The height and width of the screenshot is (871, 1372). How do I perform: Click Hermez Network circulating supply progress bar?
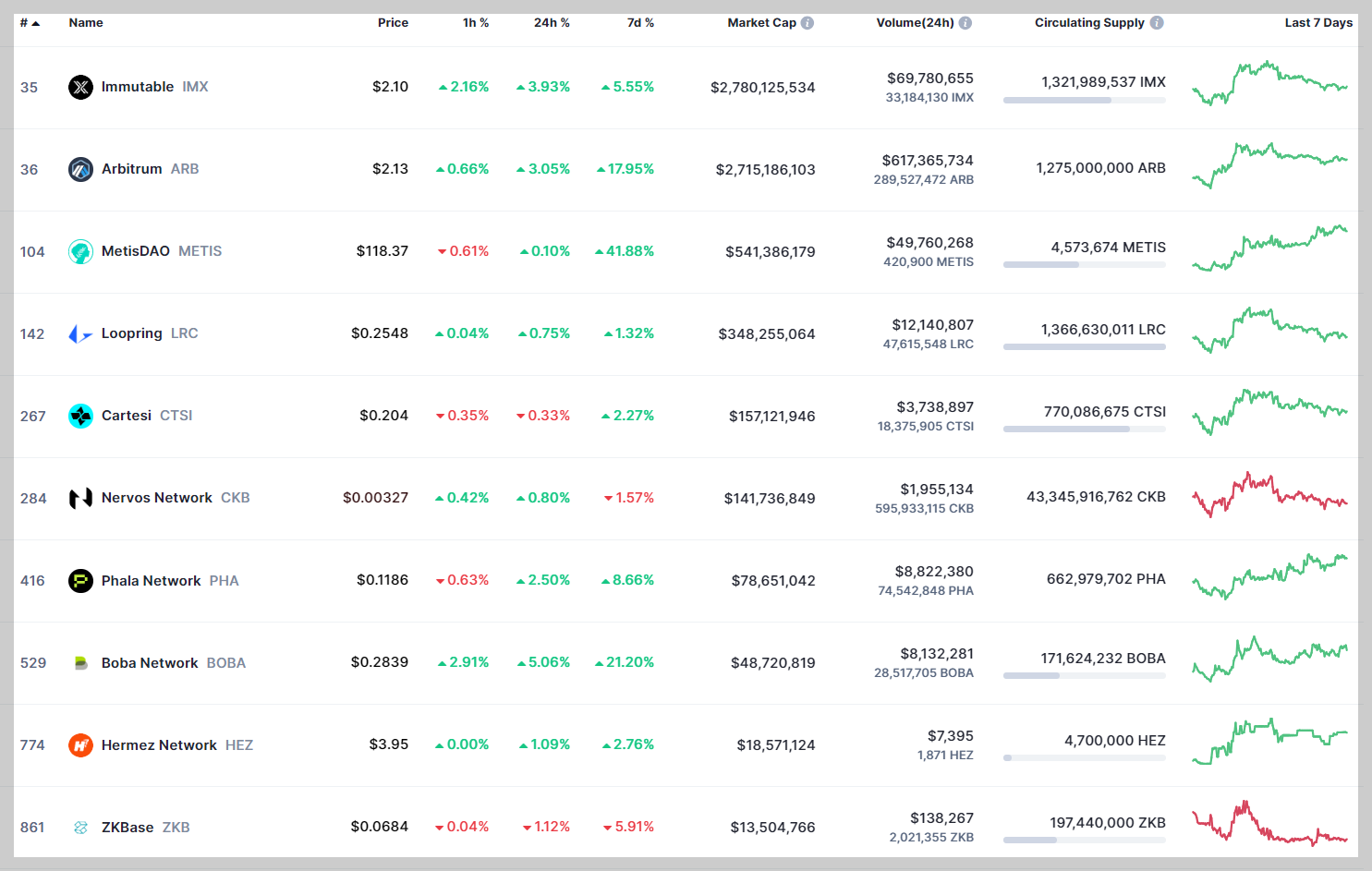click(1085, 758)
